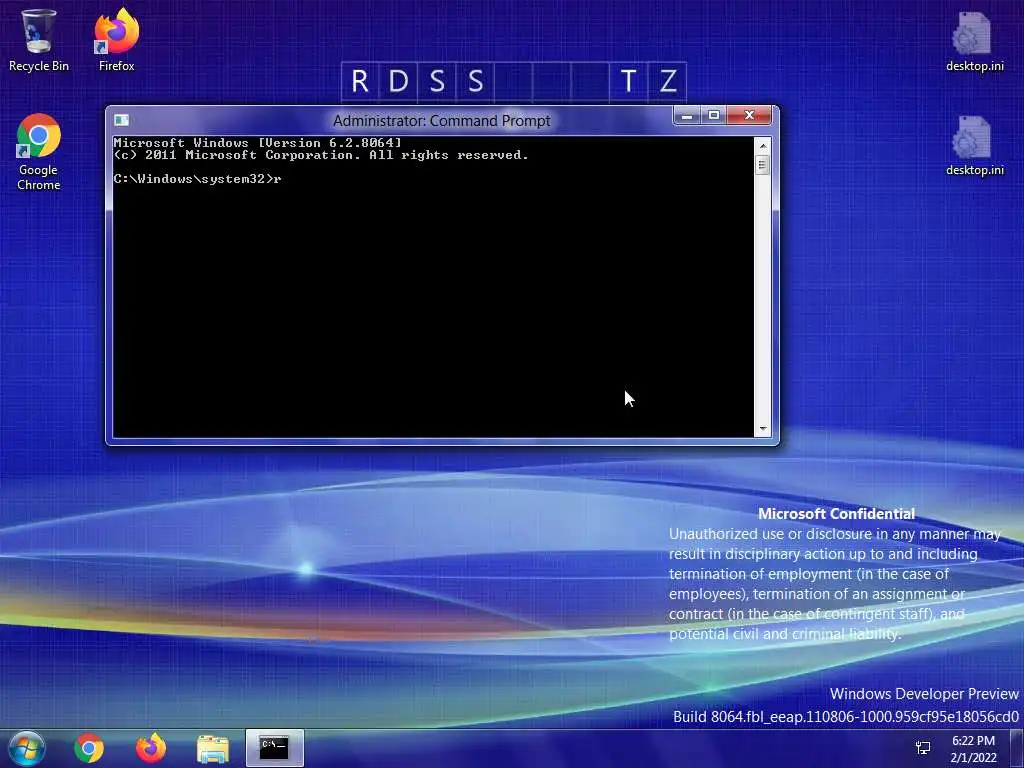Click the Command Prompt title bar text
This screenshot has height=768, width=1024.
pyautogui.click(x=441, y=121)
